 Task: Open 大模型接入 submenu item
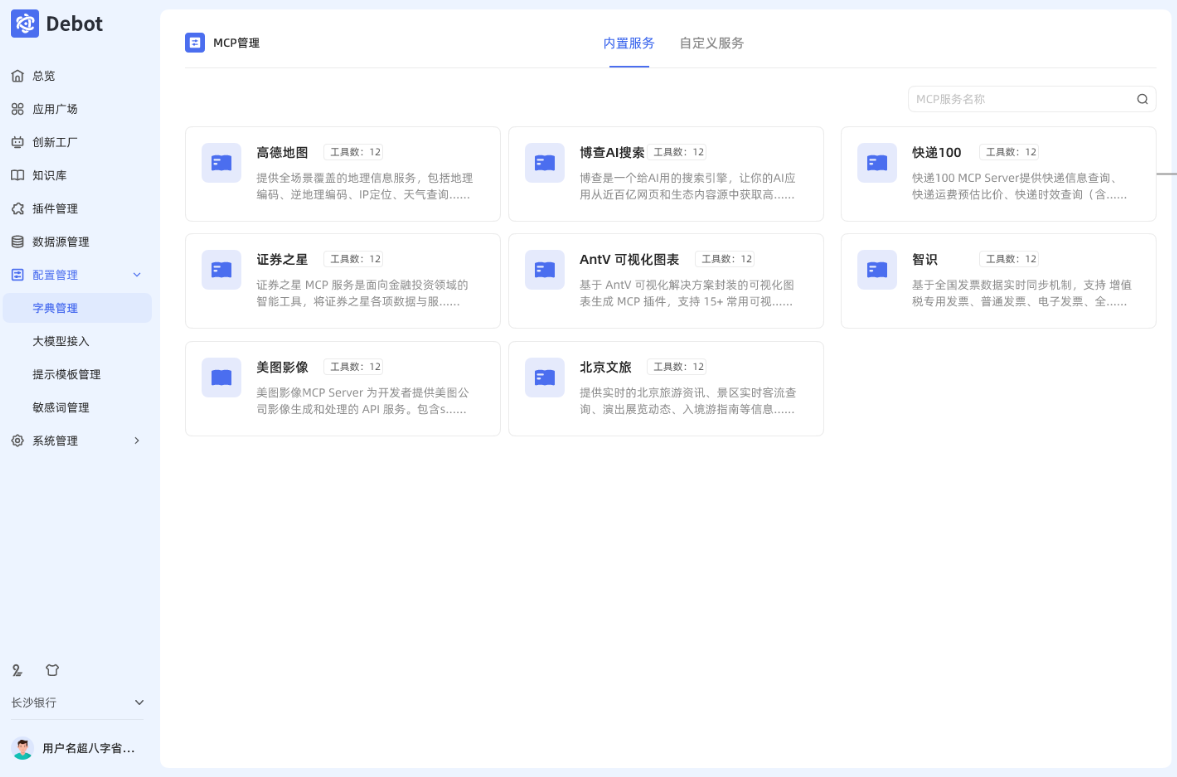click(61, 341)
